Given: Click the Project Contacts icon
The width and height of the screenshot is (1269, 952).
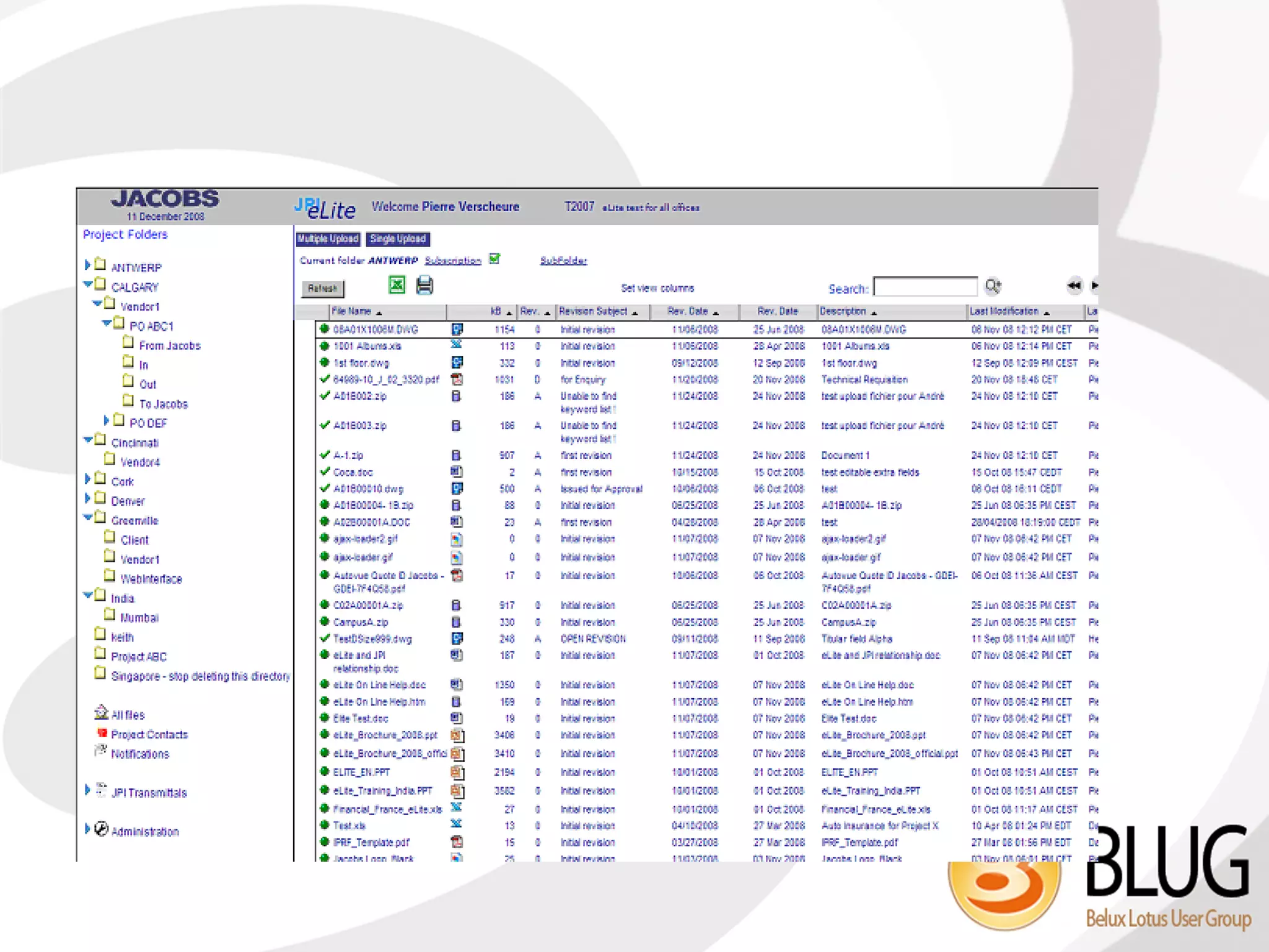Looking at the screenshot, I should (102, 733).
